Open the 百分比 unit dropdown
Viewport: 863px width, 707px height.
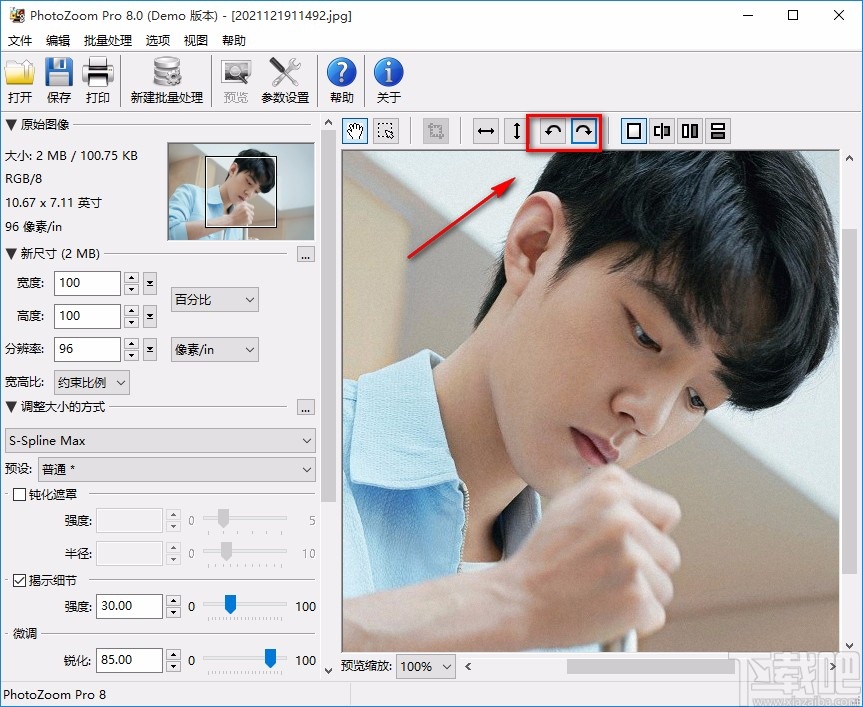[214, 299]
